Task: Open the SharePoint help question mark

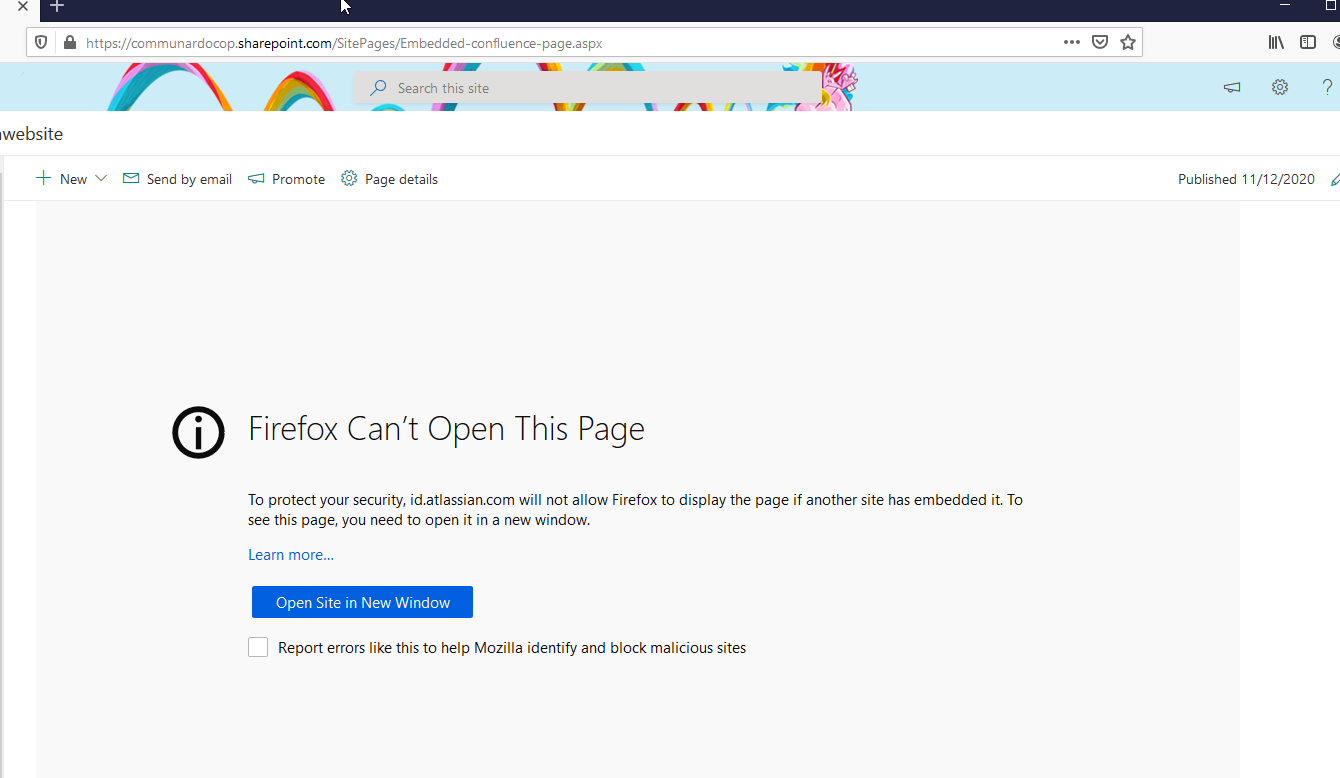Action: 1327,88
